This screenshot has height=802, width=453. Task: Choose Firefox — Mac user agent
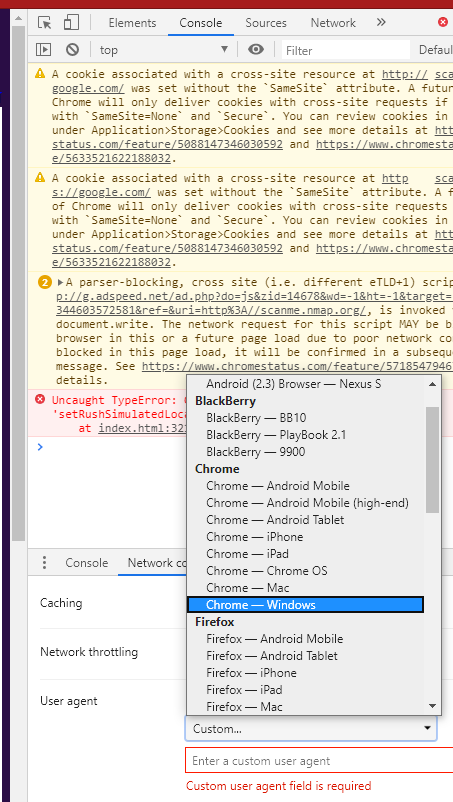[x=305, y=706]
